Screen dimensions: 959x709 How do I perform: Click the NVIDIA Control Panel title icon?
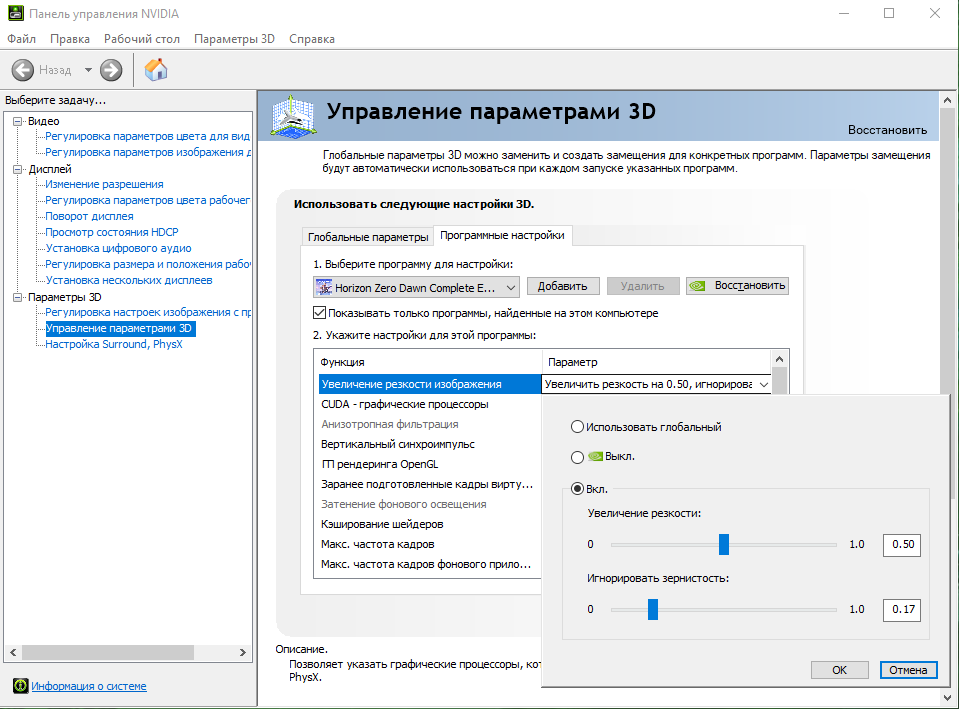[16, 13]
